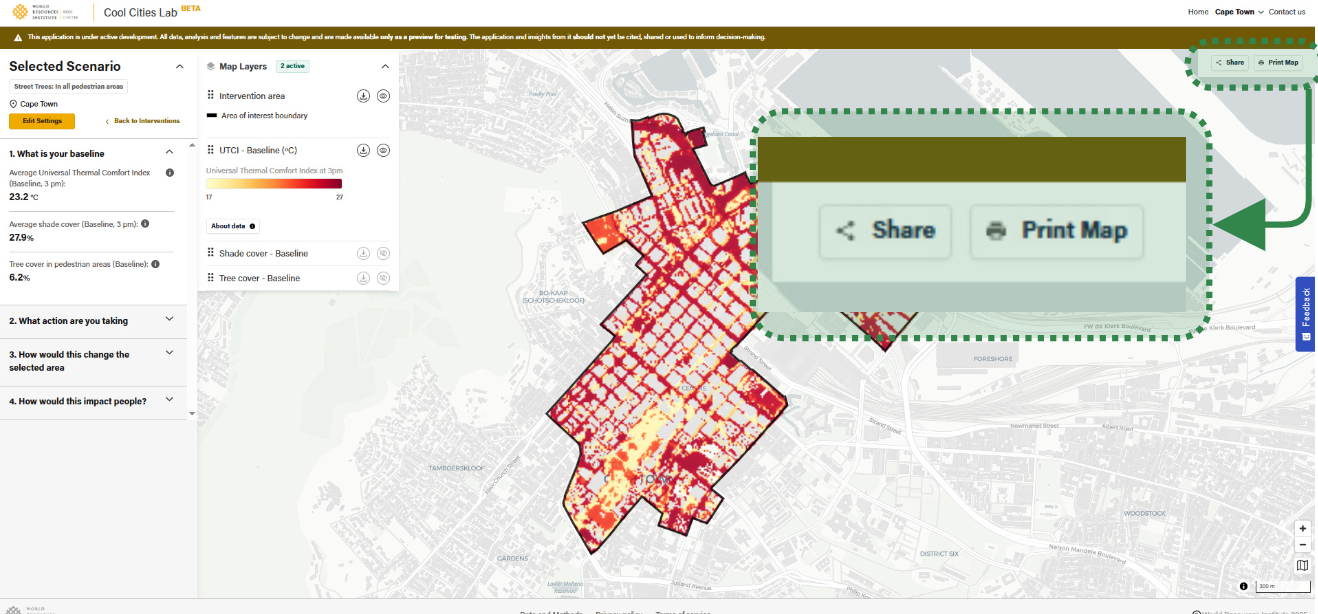Open Contact us from top navigation
Screen dimensions: 1318x614
coord(1287,12)
